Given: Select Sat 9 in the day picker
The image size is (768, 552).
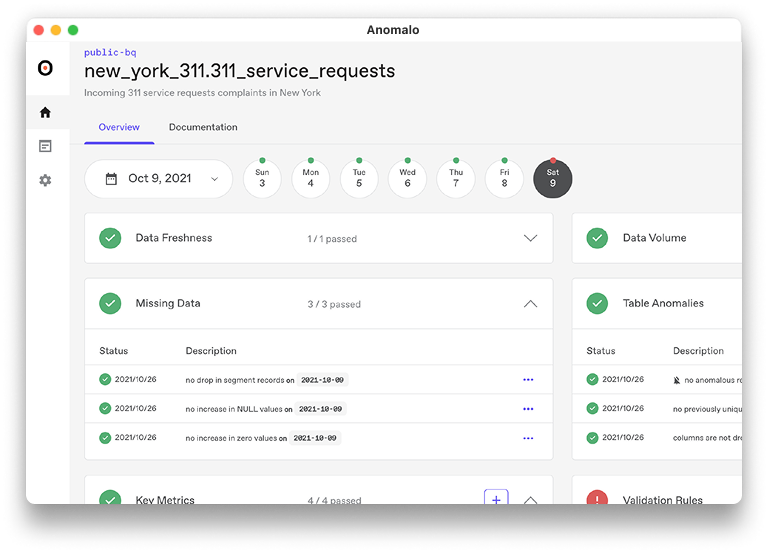Looking at the screenshot, I should click(x=552, y=179).
